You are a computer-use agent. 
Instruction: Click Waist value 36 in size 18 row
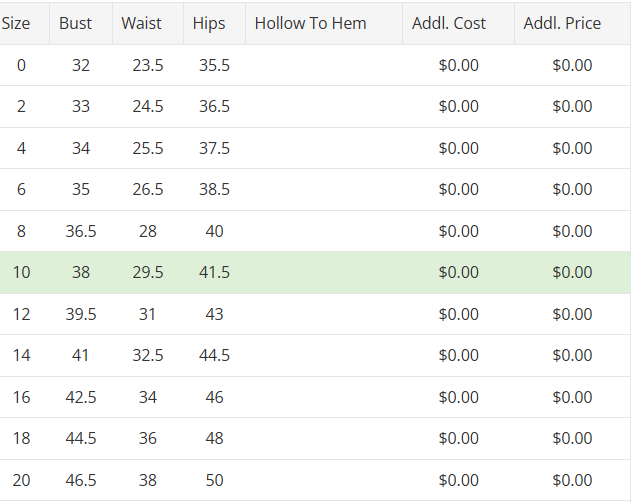[148, 438]
